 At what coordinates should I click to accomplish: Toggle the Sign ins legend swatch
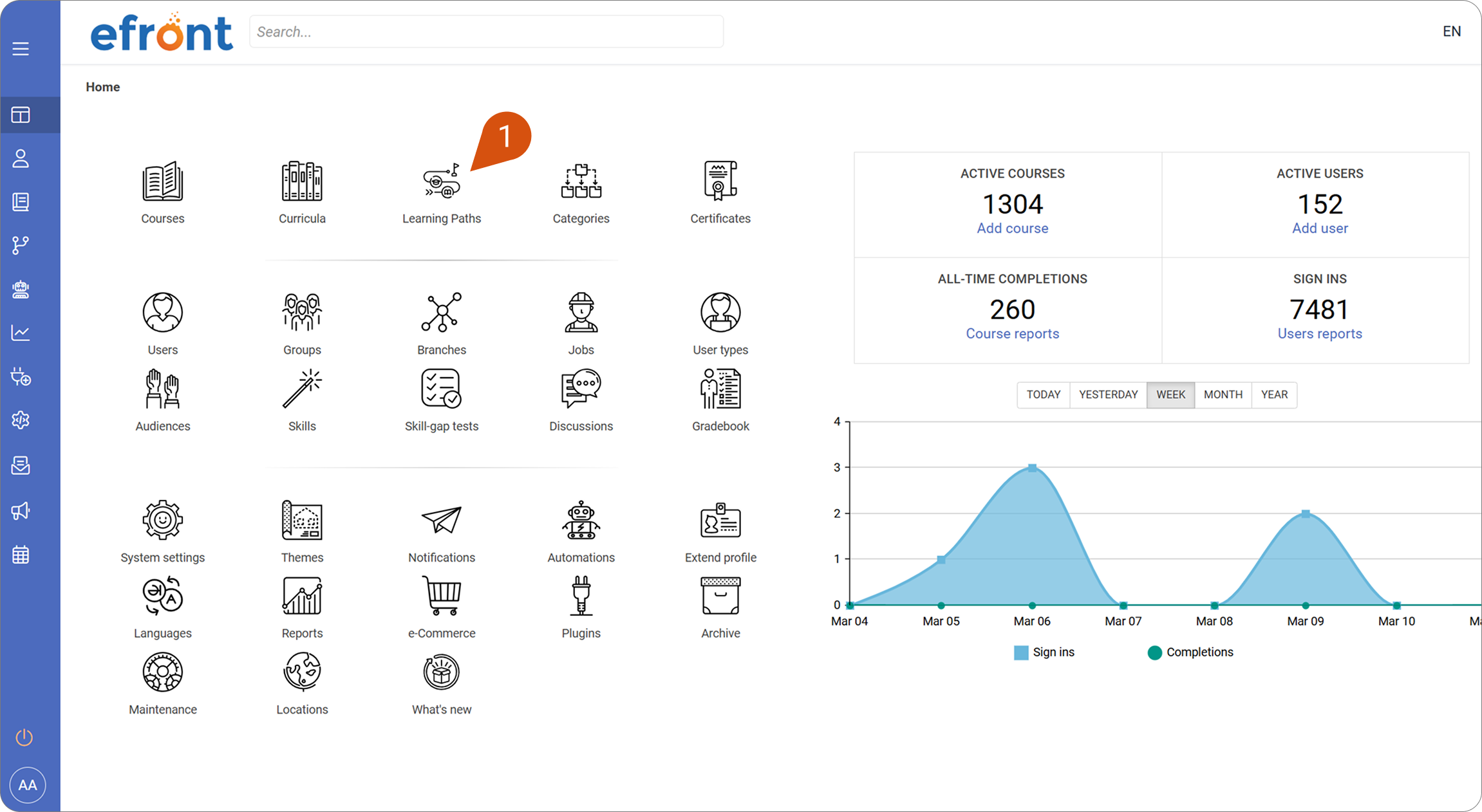[x=1021, y=652]
